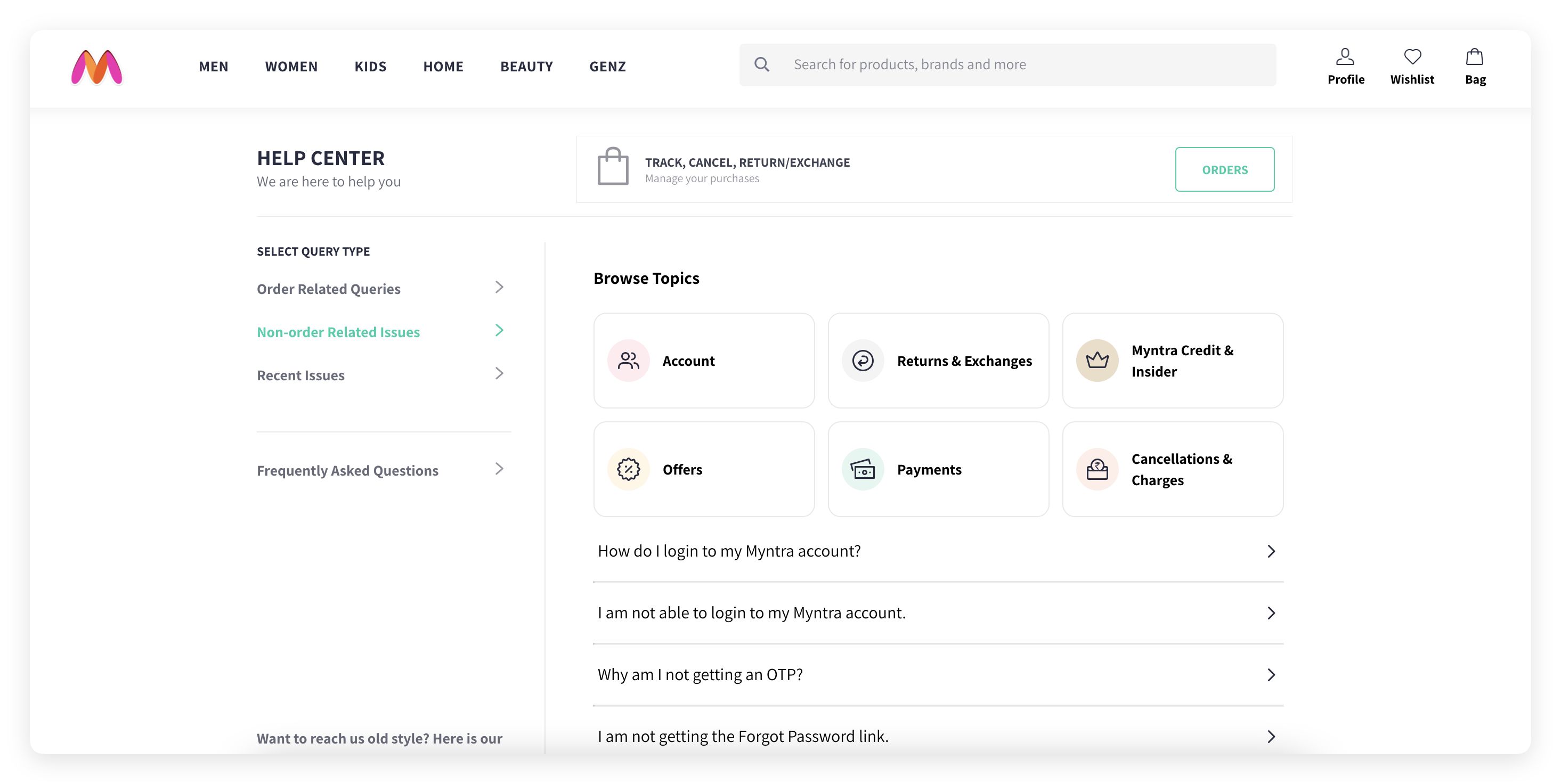The height and width of the screenshot is (784, 1561).
Task: Open the Myntra Credit & Insider card
Action: click(1173, 361)
